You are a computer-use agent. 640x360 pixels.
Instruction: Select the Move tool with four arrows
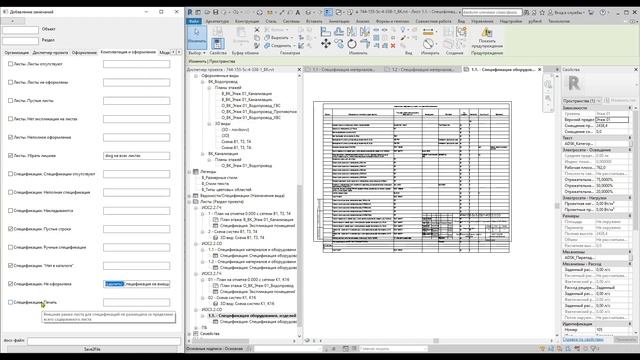click(326, 43)
